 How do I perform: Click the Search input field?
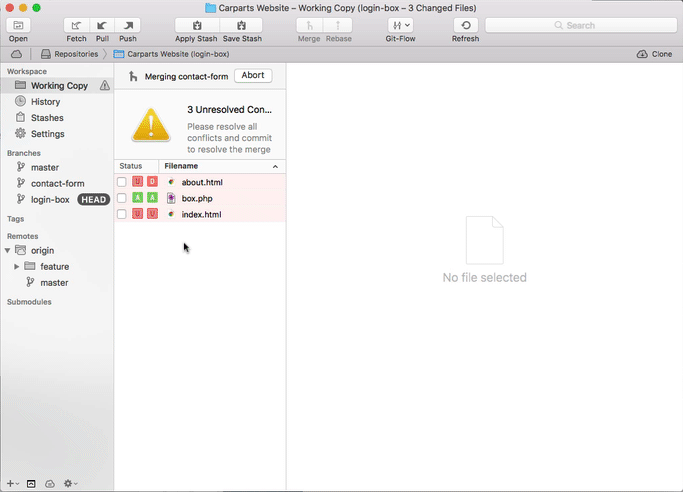[x=580, y=25]
